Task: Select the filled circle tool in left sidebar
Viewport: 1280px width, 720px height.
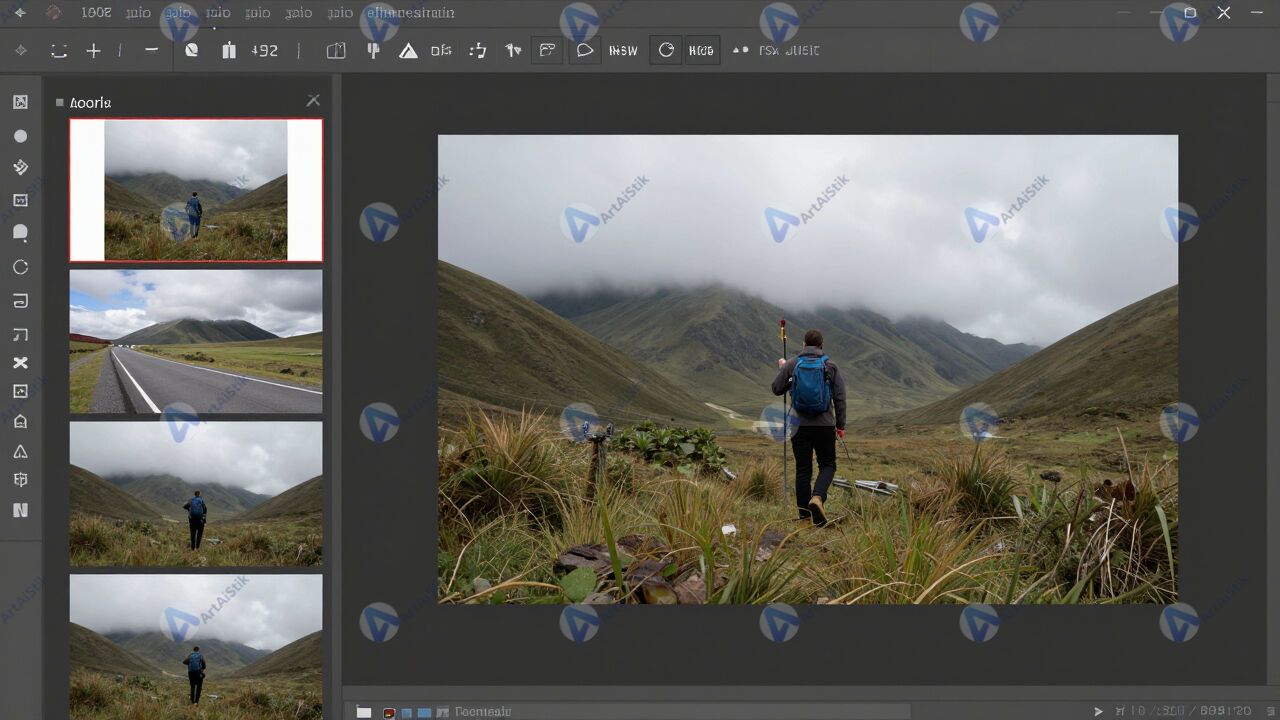Action: point(20,136)
